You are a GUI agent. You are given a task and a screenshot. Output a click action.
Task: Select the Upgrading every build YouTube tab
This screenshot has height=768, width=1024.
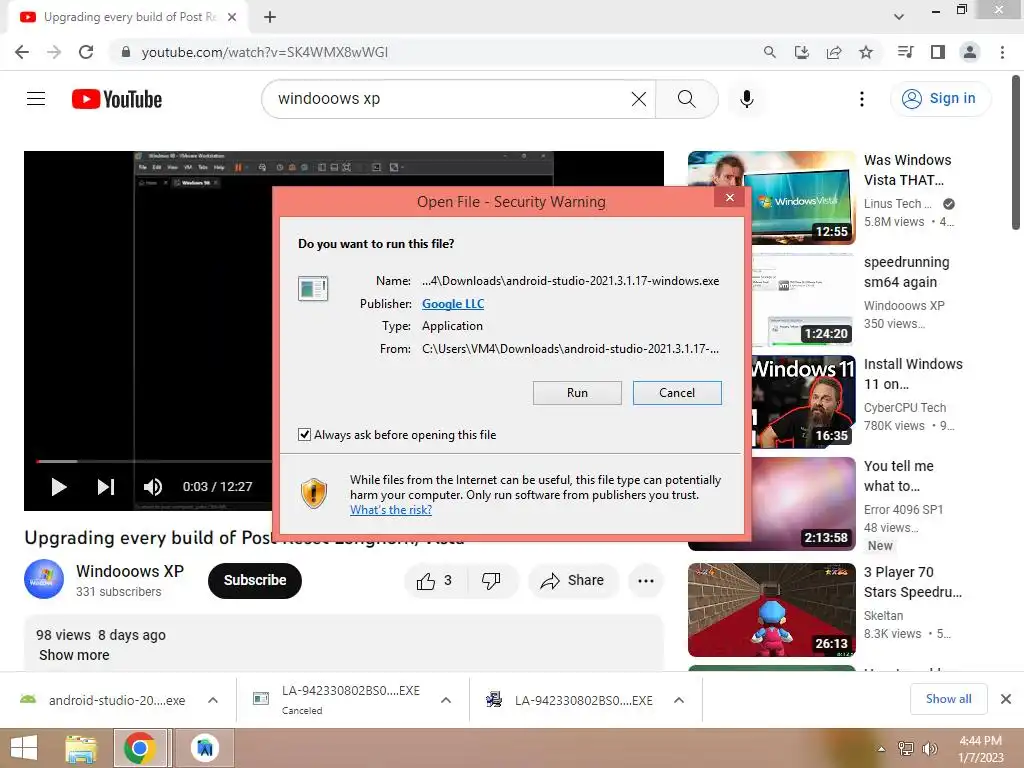[129, 17]
